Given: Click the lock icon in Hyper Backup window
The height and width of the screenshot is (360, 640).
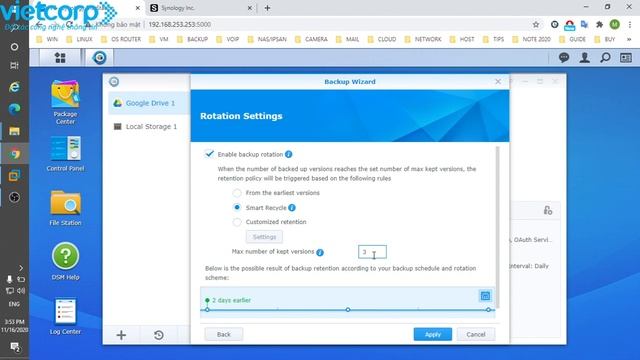Looking at the screenshot, I should pyautogui.click(x=548, y=211).
